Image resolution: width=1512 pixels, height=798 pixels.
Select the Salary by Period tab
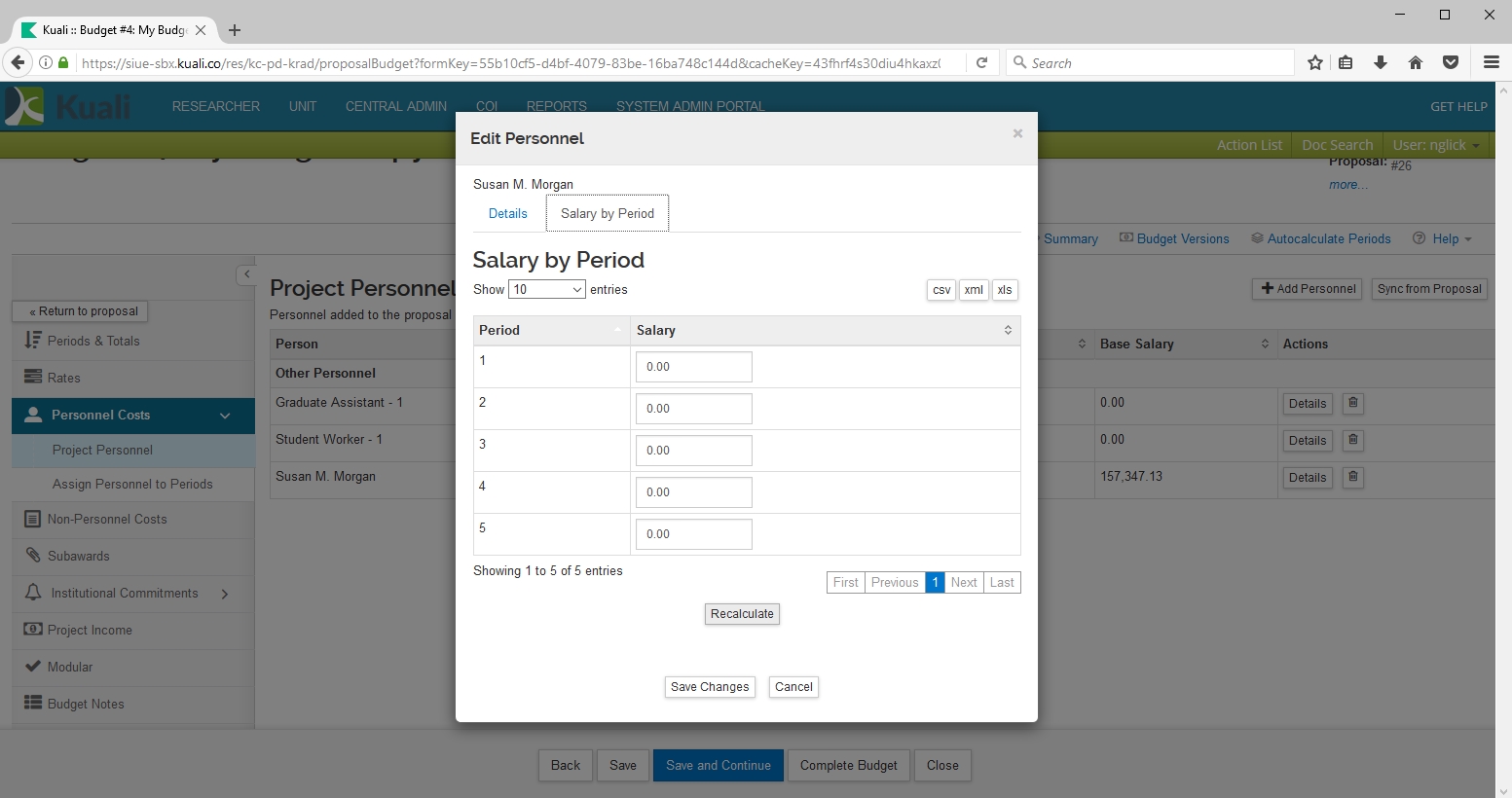[608, 213]
